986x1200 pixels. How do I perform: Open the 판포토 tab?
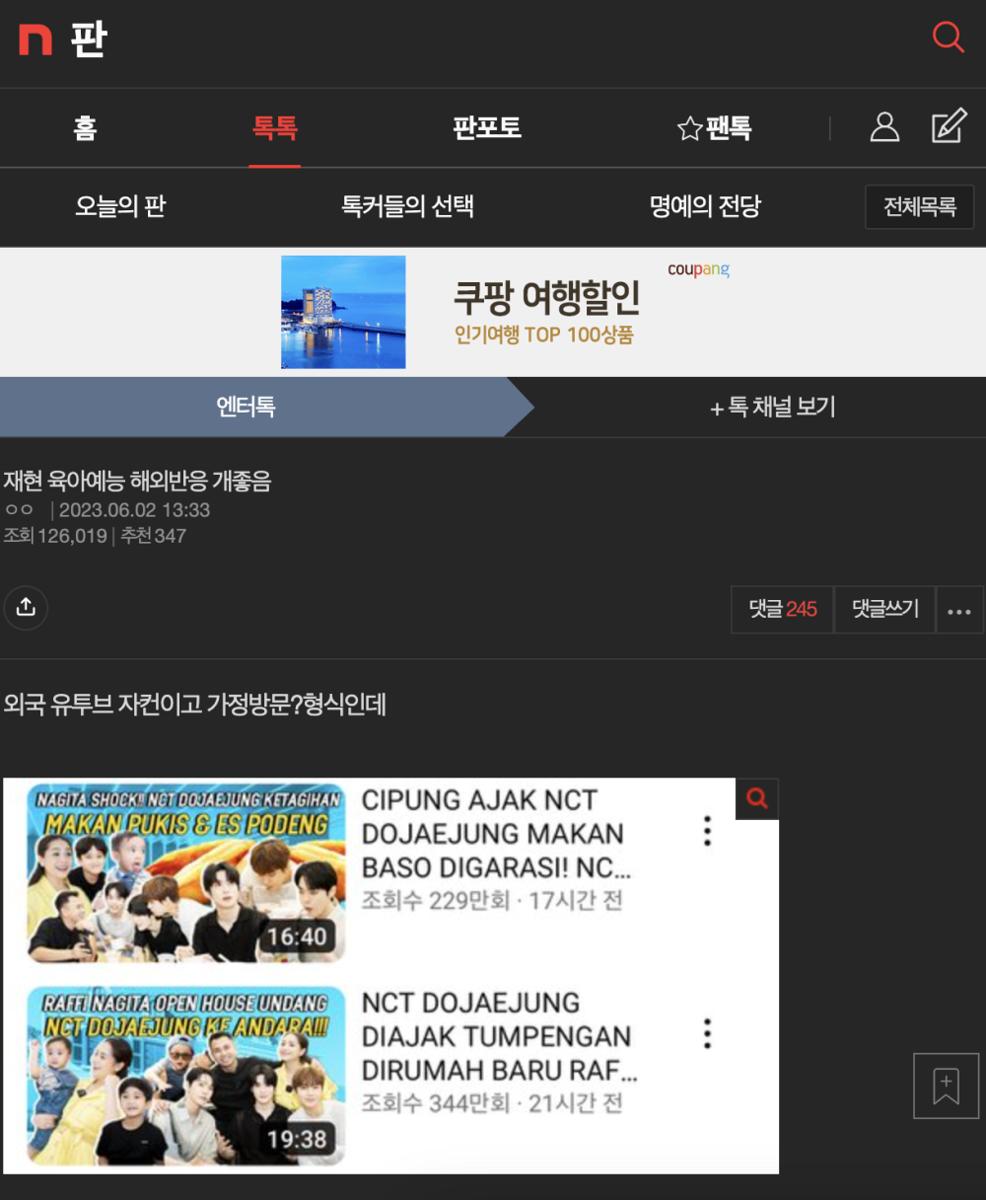[487, 128]
